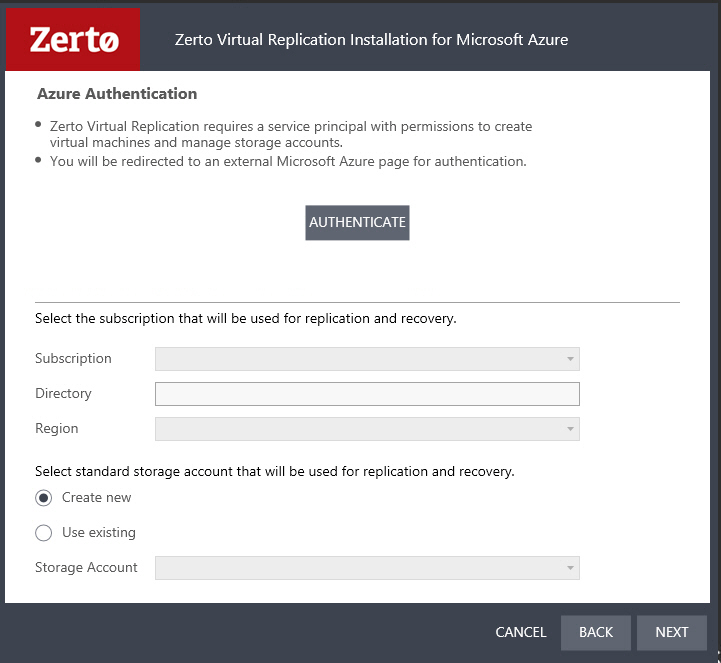Open the Storage Account dropdown
Screen dimensions: 721x663
point(367,568)
